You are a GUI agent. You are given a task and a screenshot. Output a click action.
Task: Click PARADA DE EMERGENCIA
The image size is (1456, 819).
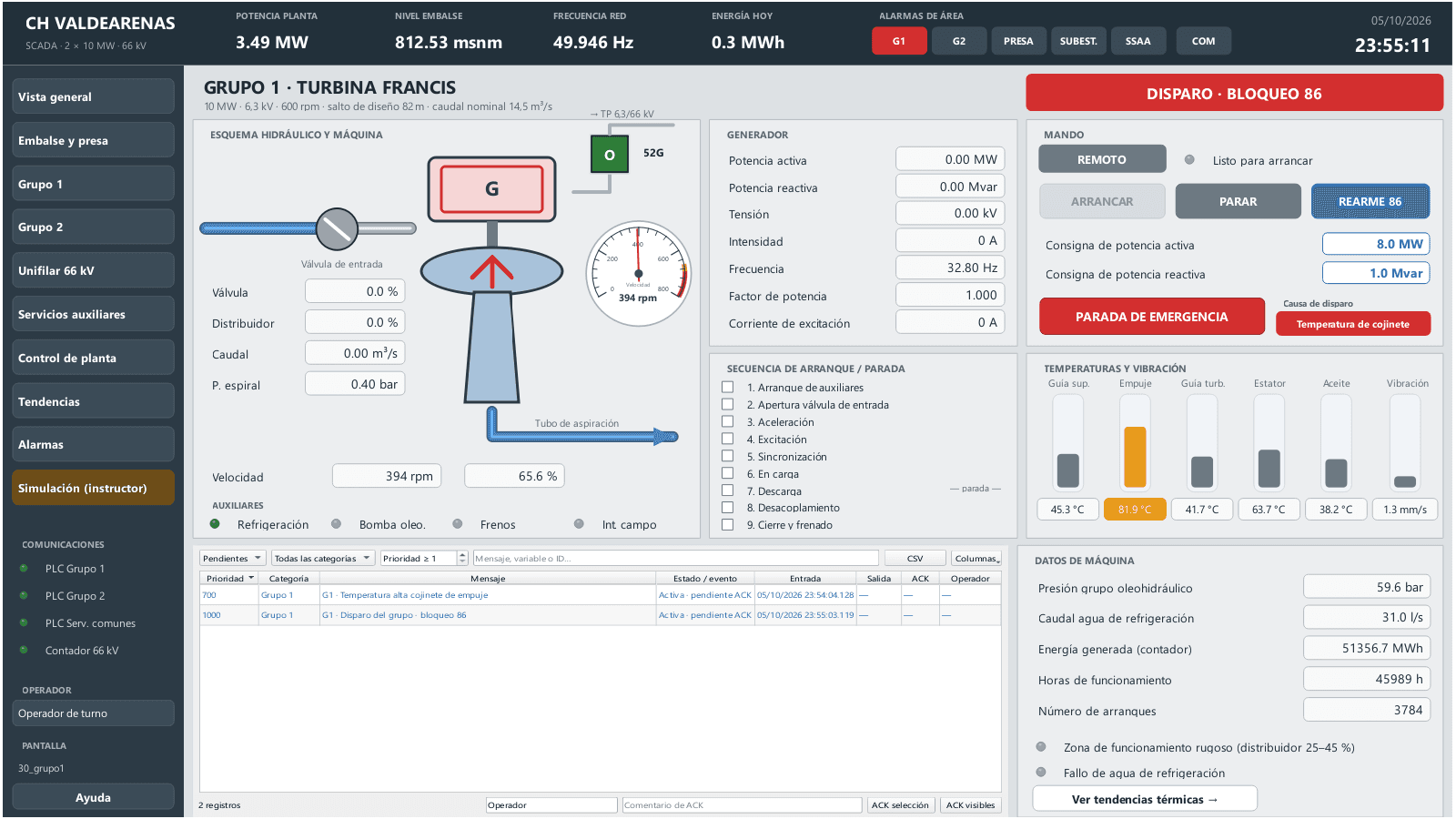[x=1152, y=317]
